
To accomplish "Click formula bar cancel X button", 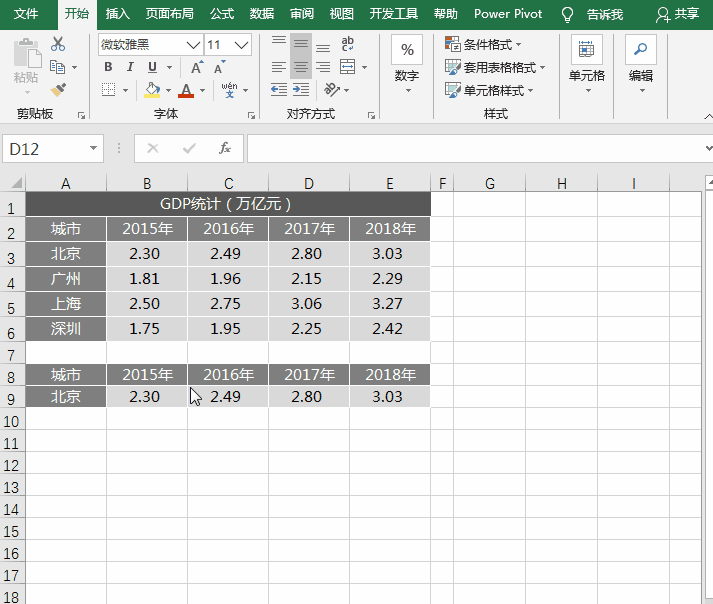I will coord(153,148).
